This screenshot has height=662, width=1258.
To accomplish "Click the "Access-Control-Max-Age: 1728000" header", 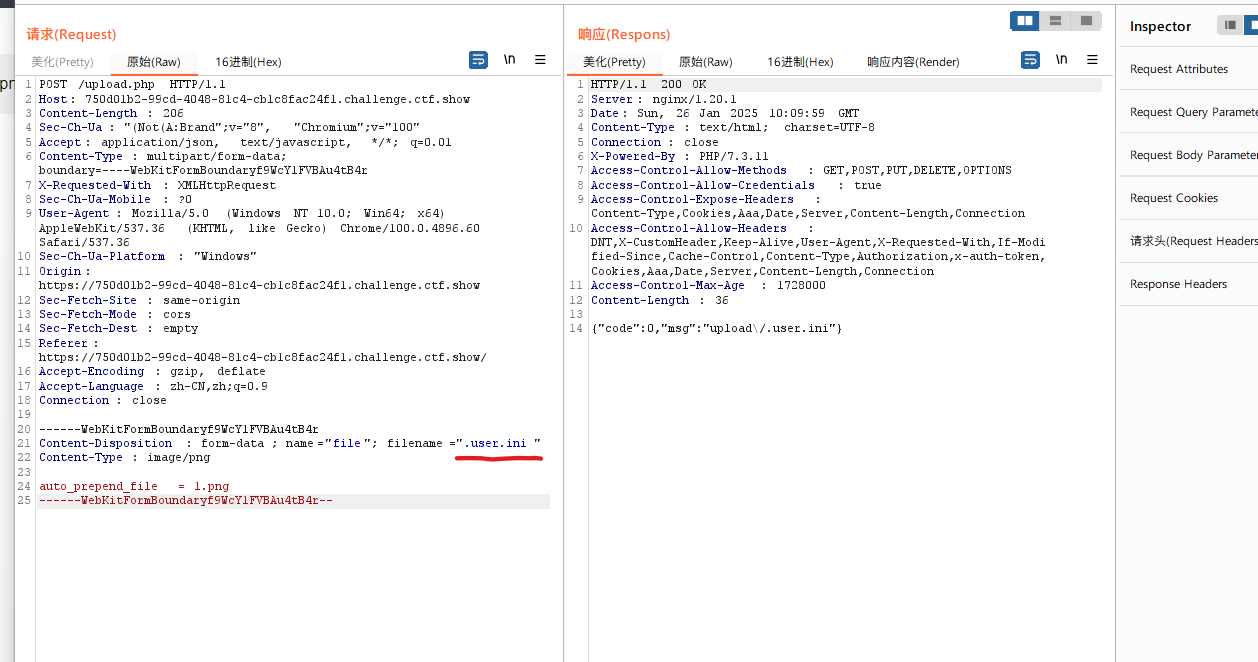I will (x=708, y=285).
